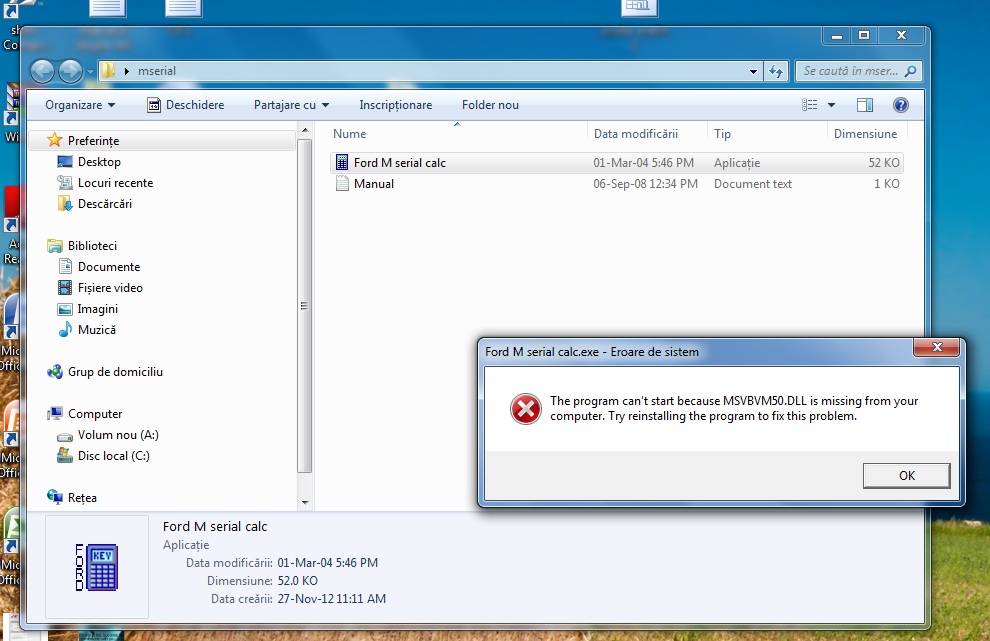
Task: Open the address bar history dropdown
Action: point(753,72)
